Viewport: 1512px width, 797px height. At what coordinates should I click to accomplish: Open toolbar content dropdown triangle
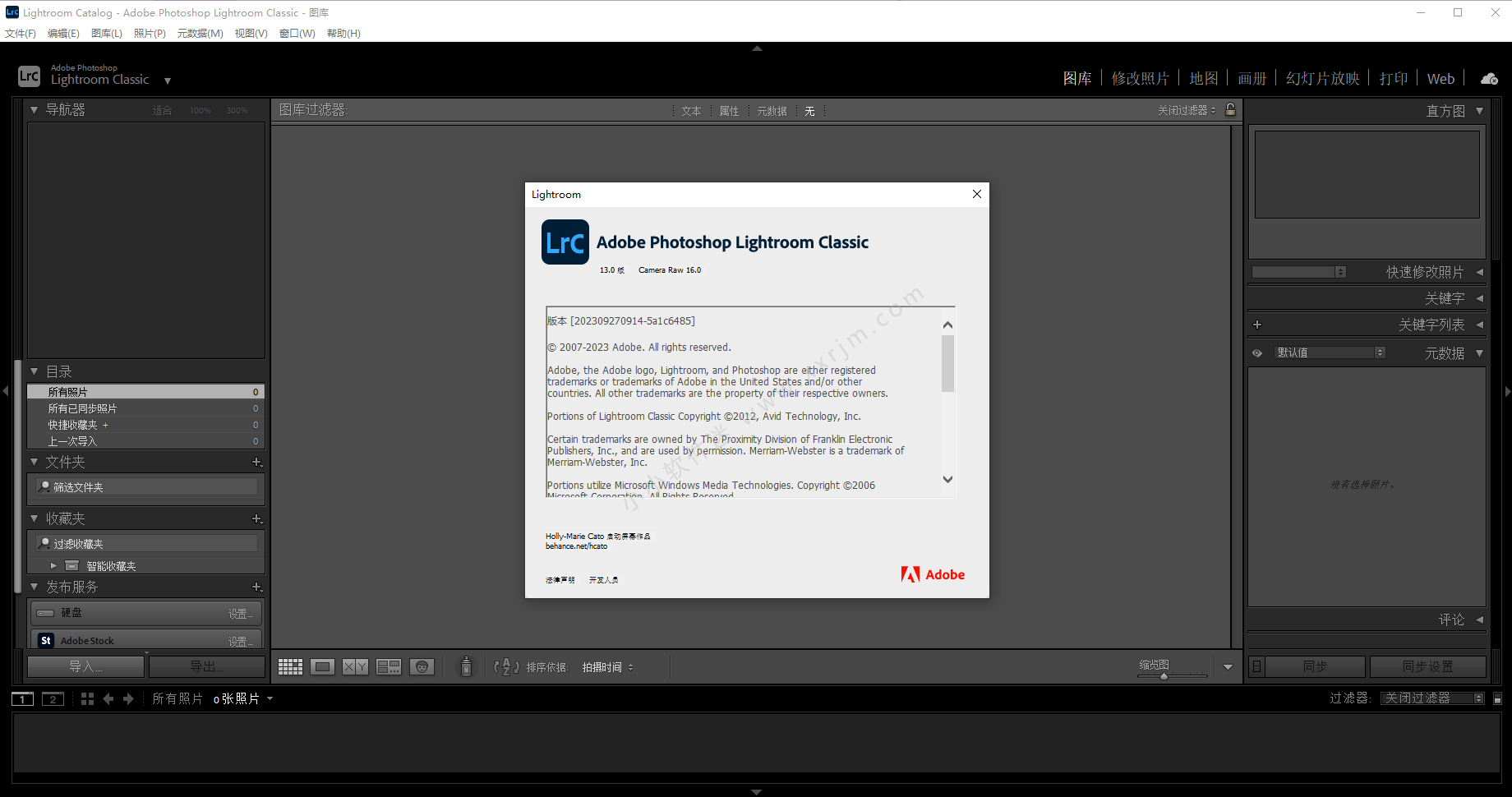pyautogui.click(x=1228, y=667)
